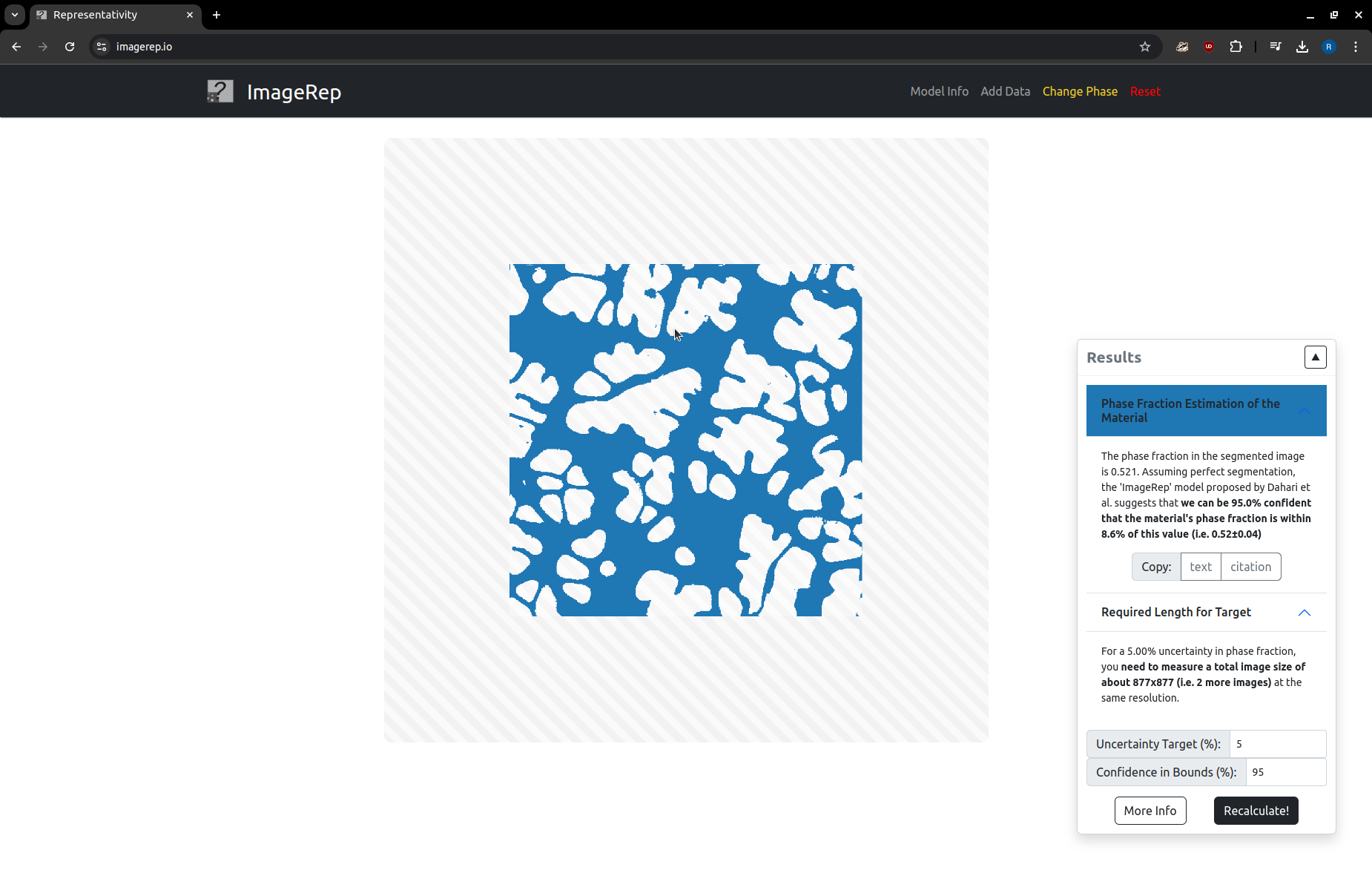The height and width of the screenshot is (870, 1372).
Task: Collapse the Results panel with triangle button
Action: tap(1315, 357)
